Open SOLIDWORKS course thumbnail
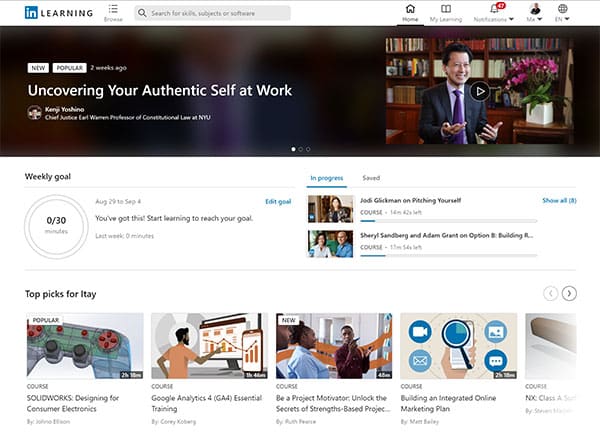This screenshot has height=447, width=600. [x=85, y=346]
